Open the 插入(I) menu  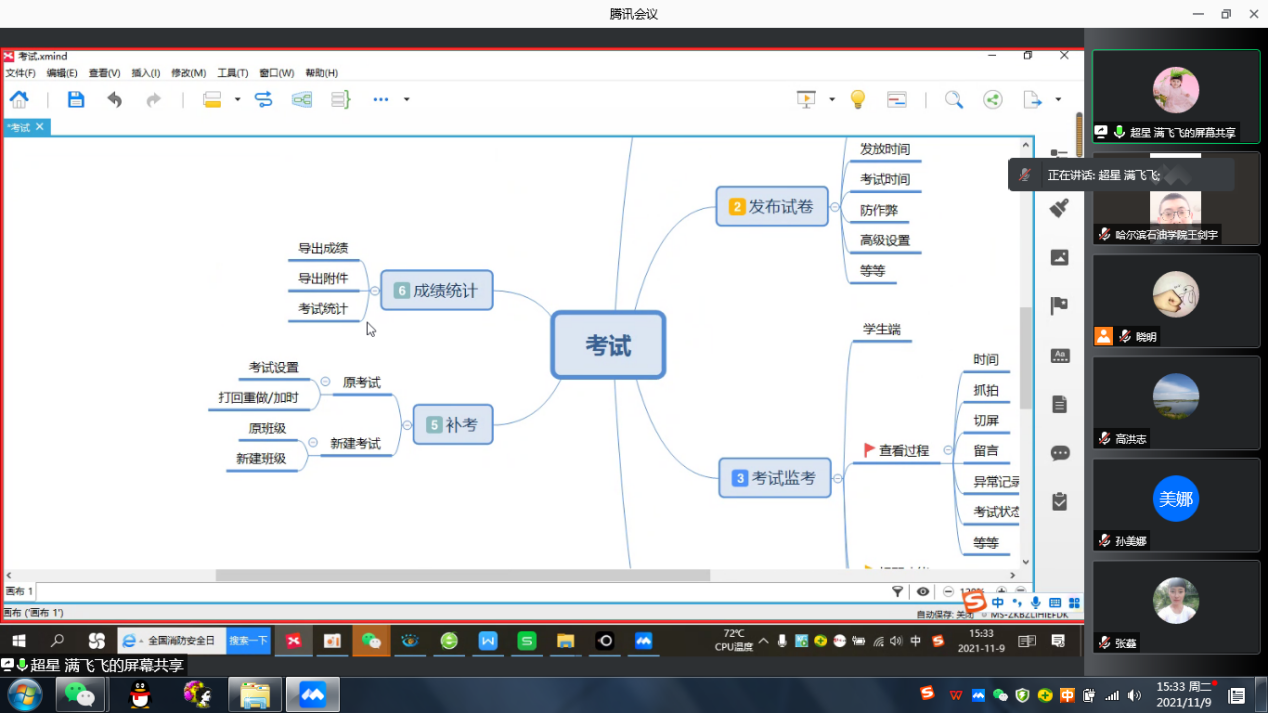click(145, 73)
